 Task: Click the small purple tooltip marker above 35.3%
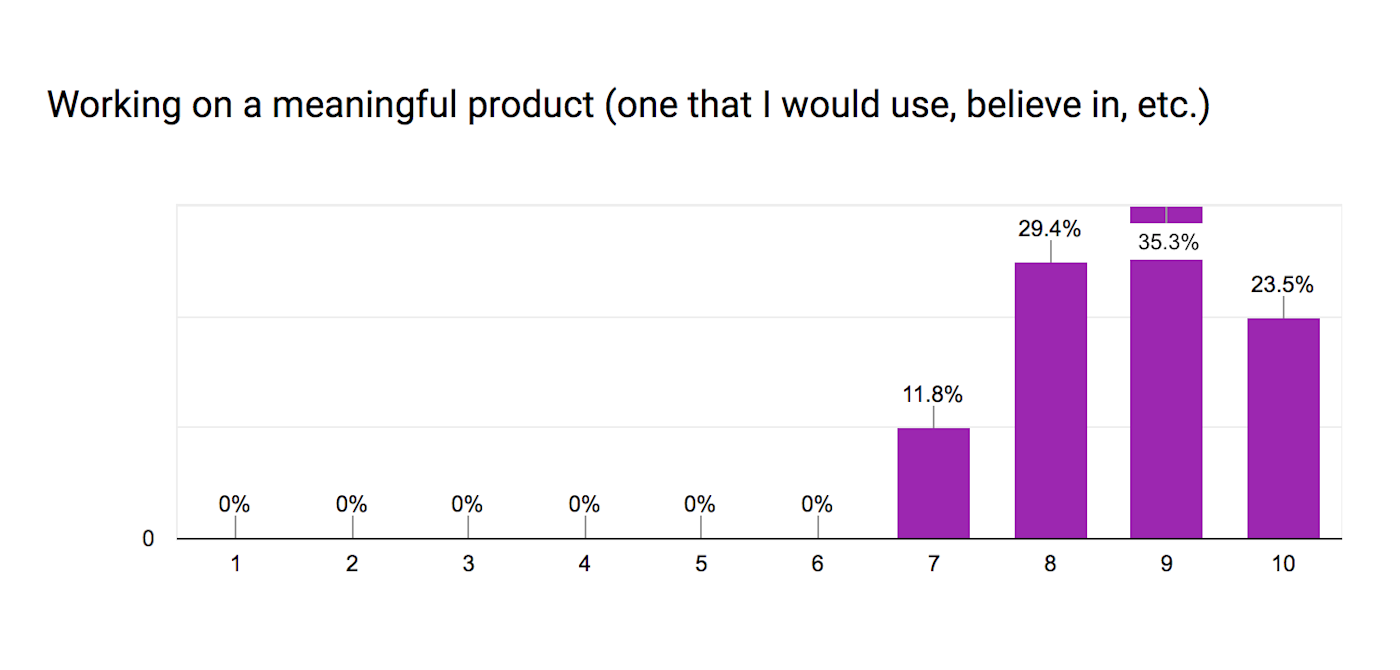[1166, 214]
